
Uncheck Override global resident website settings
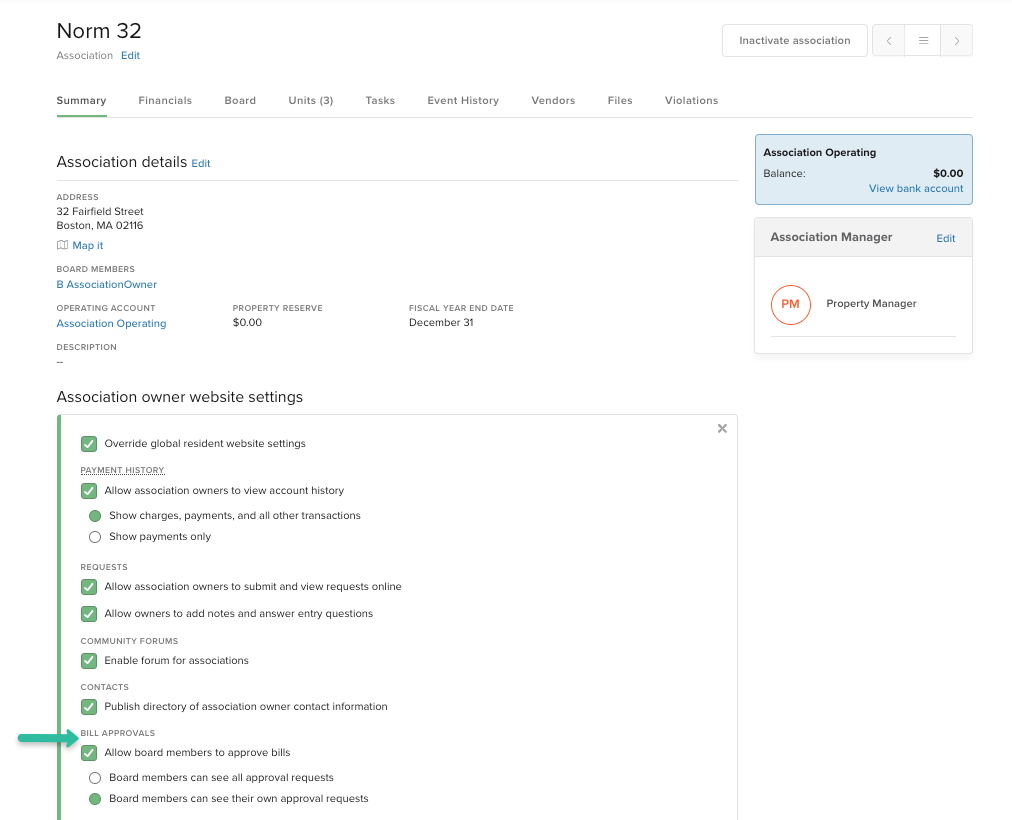coord(89,444)
